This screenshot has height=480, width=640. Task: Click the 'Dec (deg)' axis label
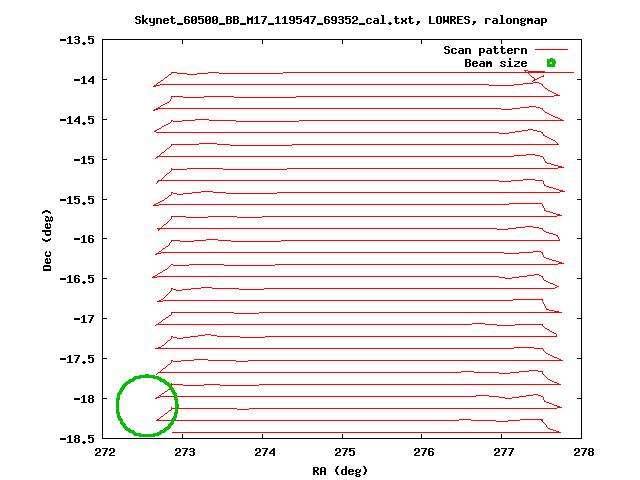[47, 240]
